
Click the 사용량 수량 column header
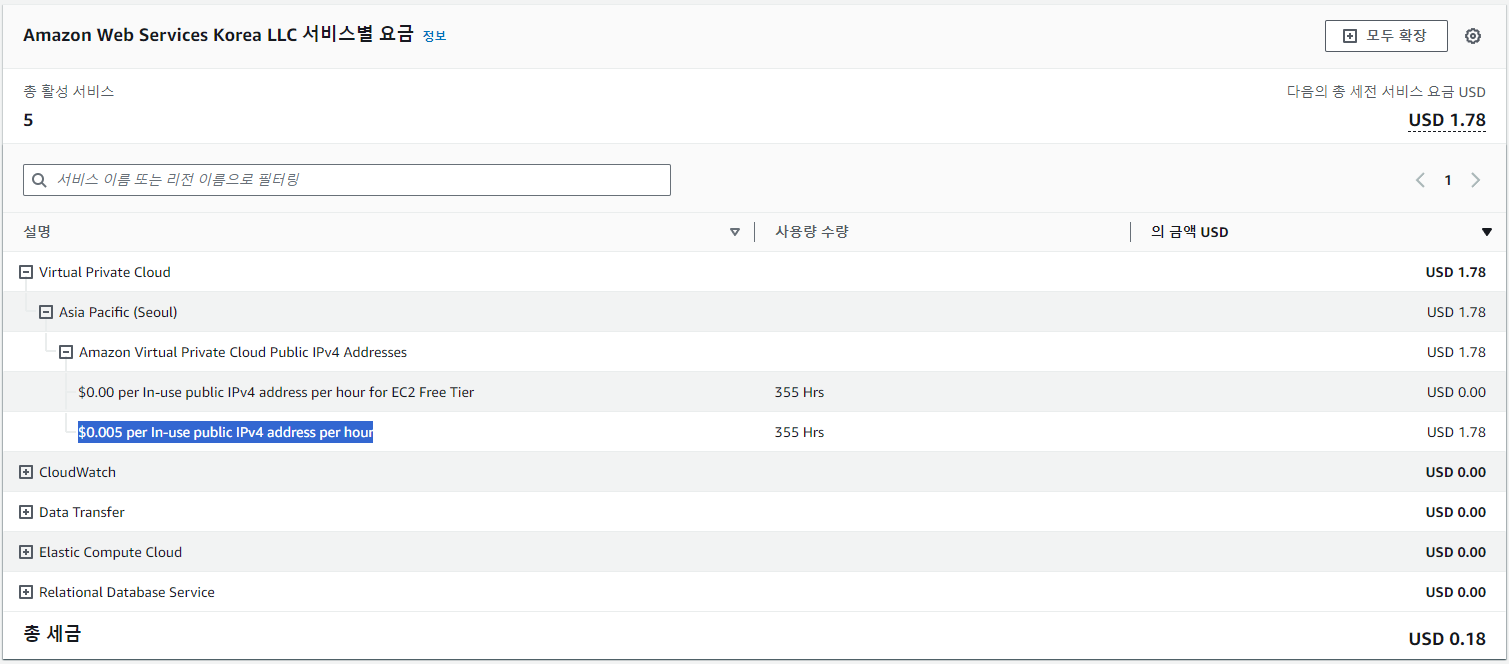[812, 232]
